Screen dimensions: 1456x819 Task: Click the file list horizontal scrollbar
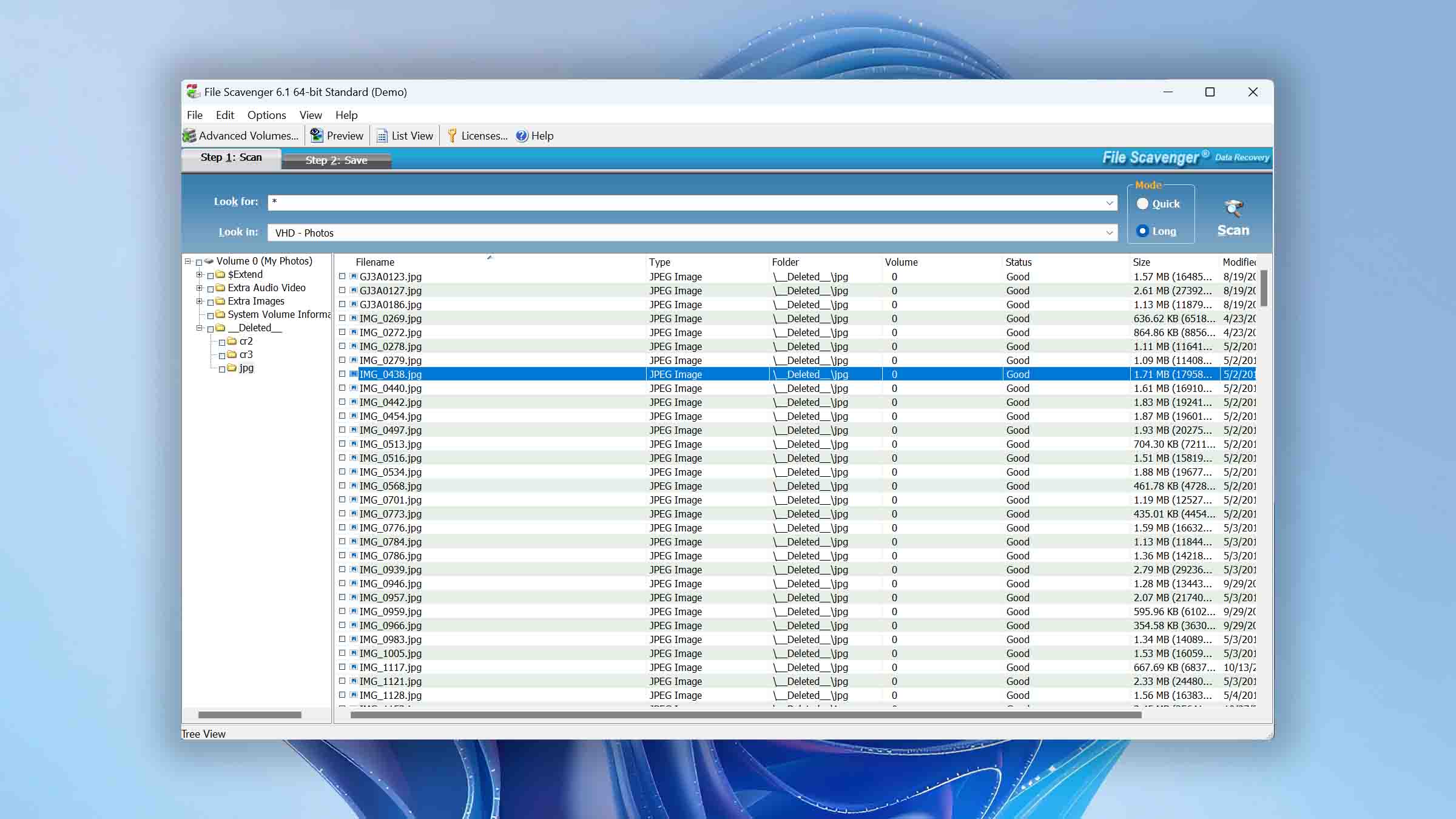pyautogui.click(x=746, y=715)
